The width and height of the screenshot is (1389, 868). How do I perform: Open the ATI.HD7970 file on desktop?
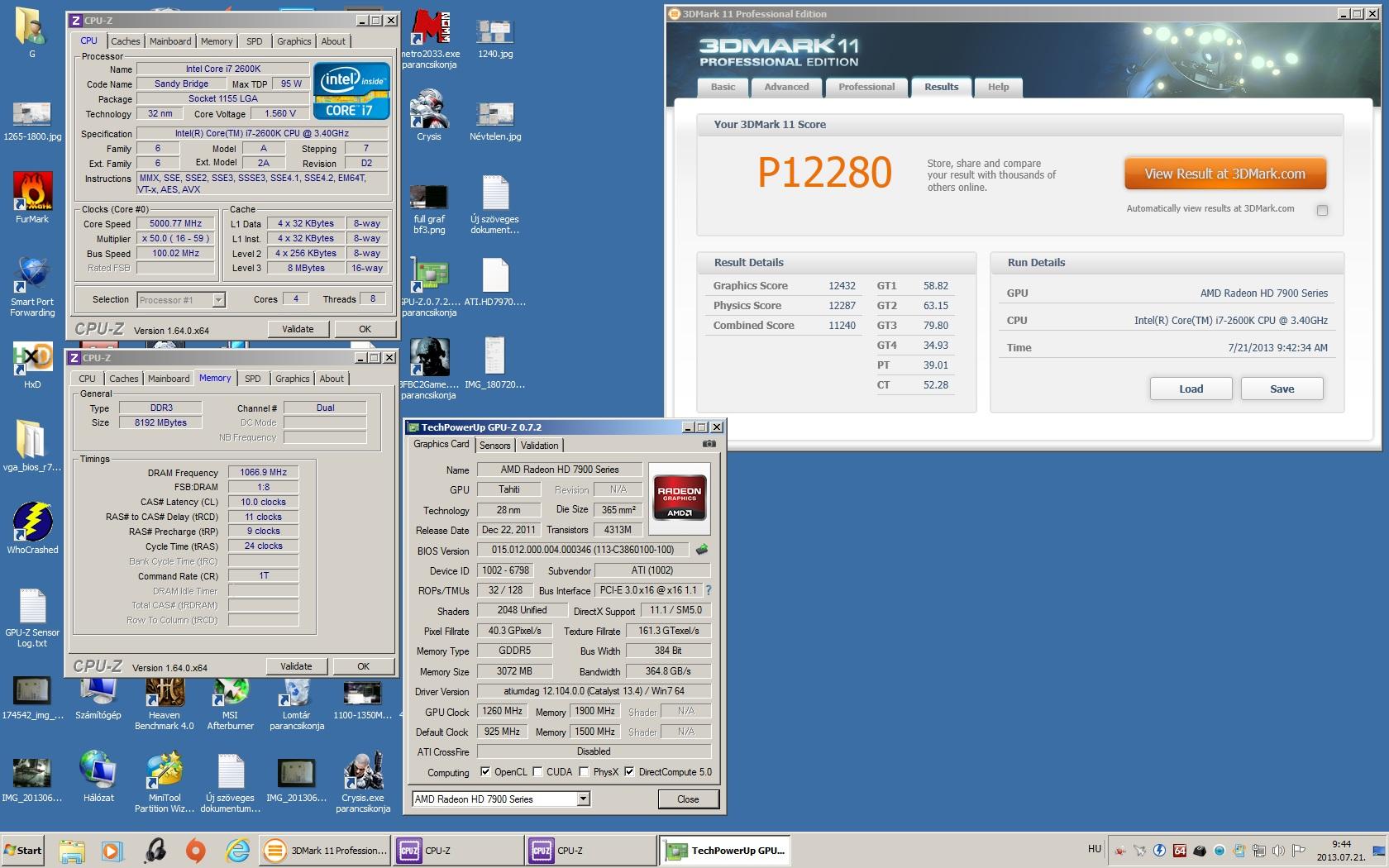(495, 281)
